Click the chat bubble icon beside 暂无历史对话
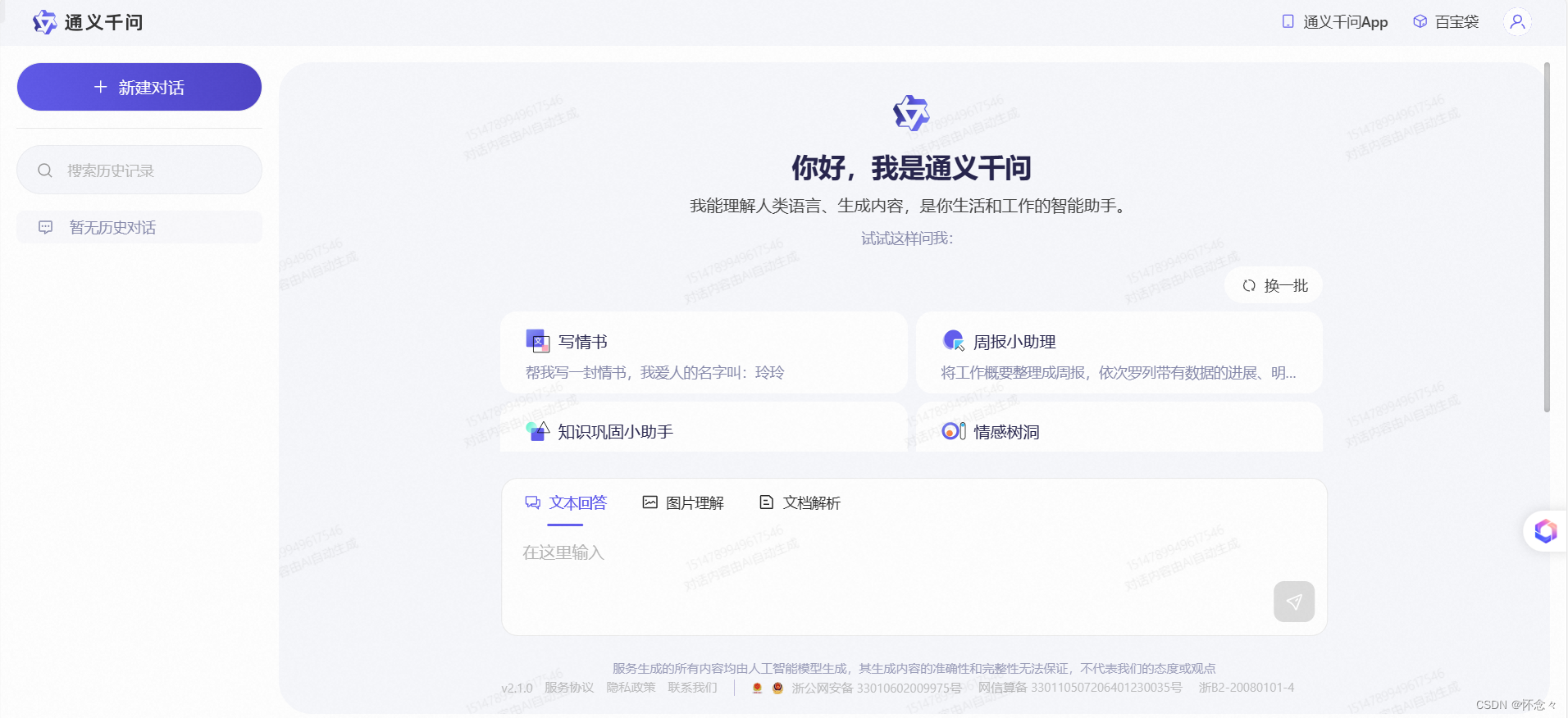 coord(46,227)
